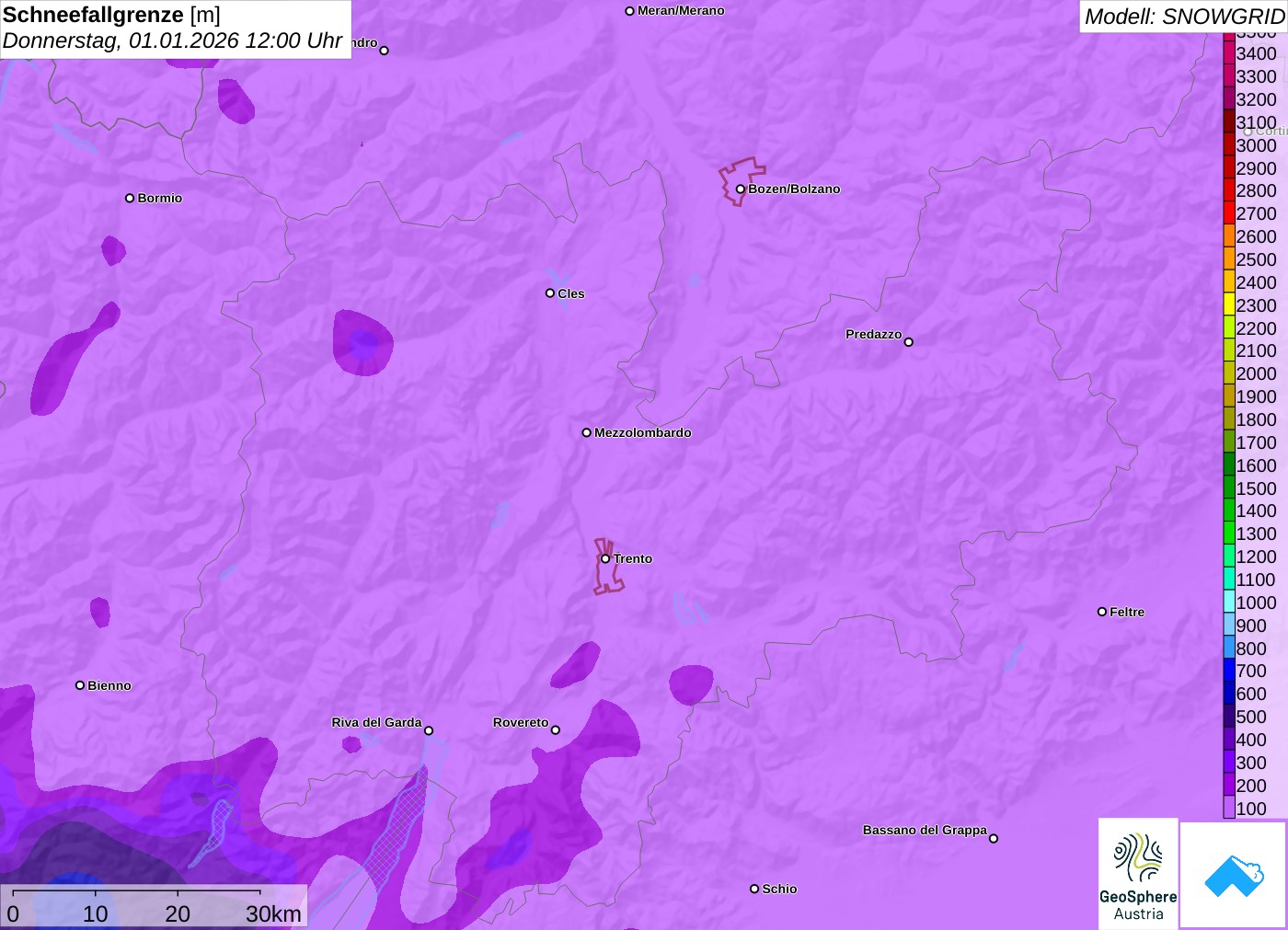This screenshot has height=930, width=1288.
Task: Click the Schio location marker
Action: tap(754, 889)
